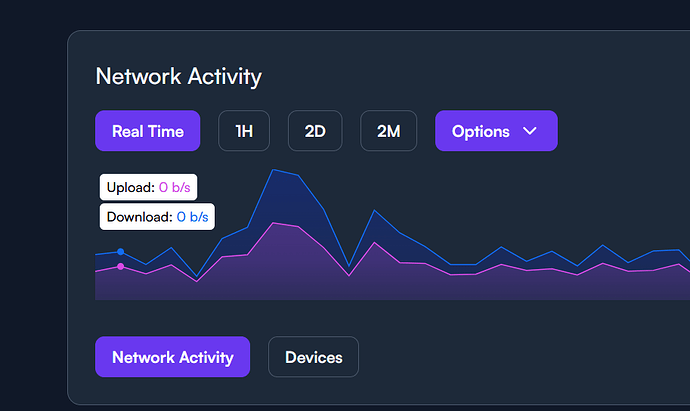Select the Real Time range button
The height and width of the screenshot is (411, 690).
pyautogui.click(x=148, y=131)
